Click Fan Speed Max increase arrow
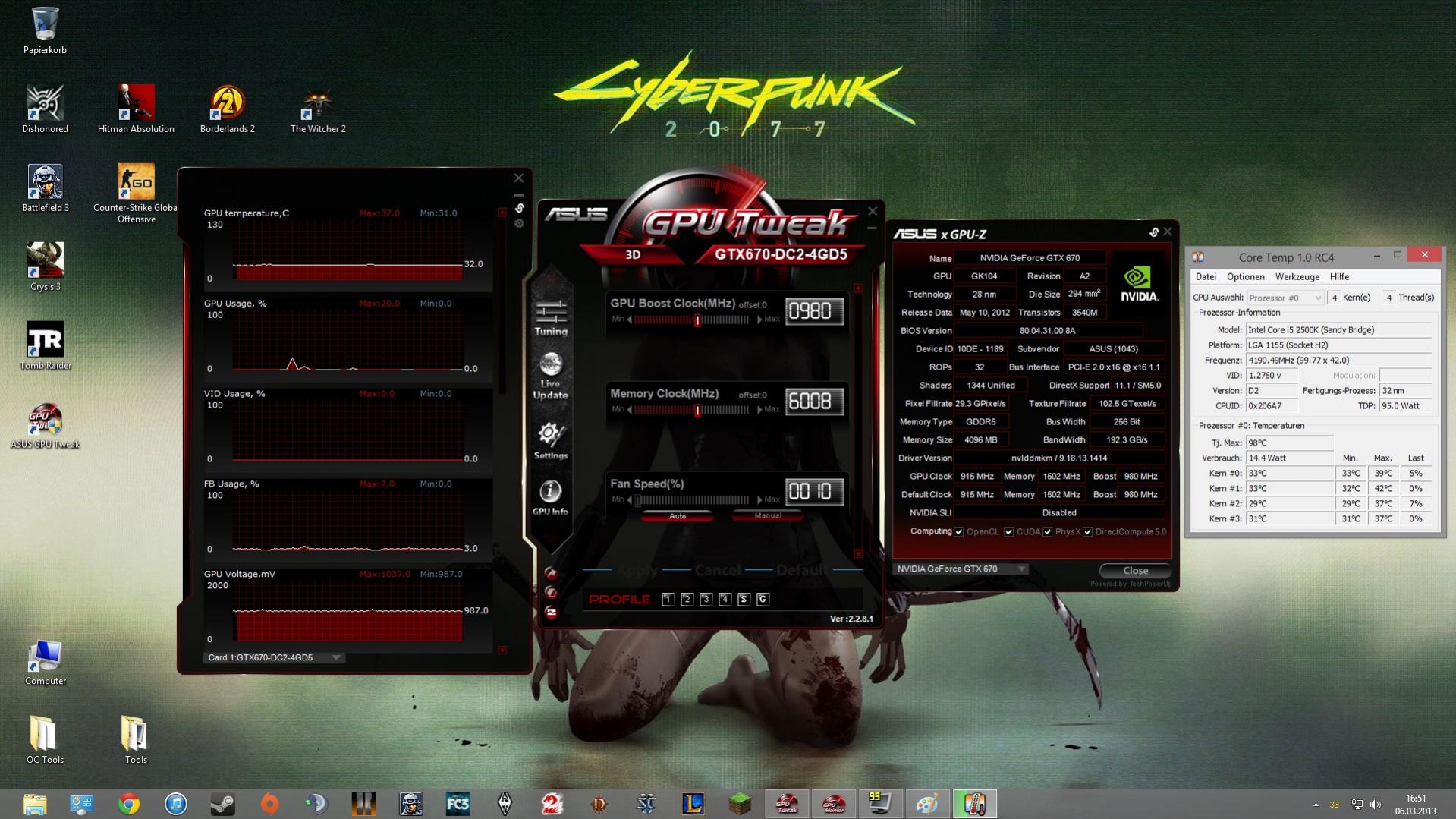 [759, 499]
